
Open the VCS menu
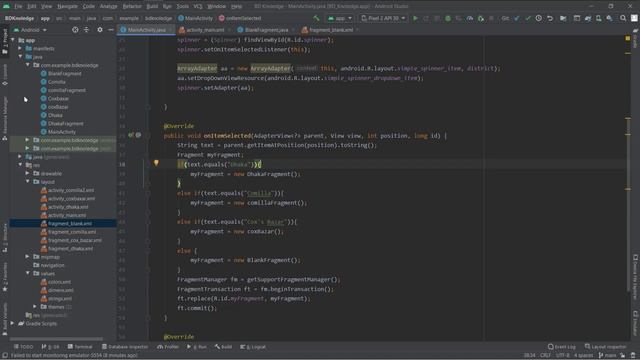[198, 6]
